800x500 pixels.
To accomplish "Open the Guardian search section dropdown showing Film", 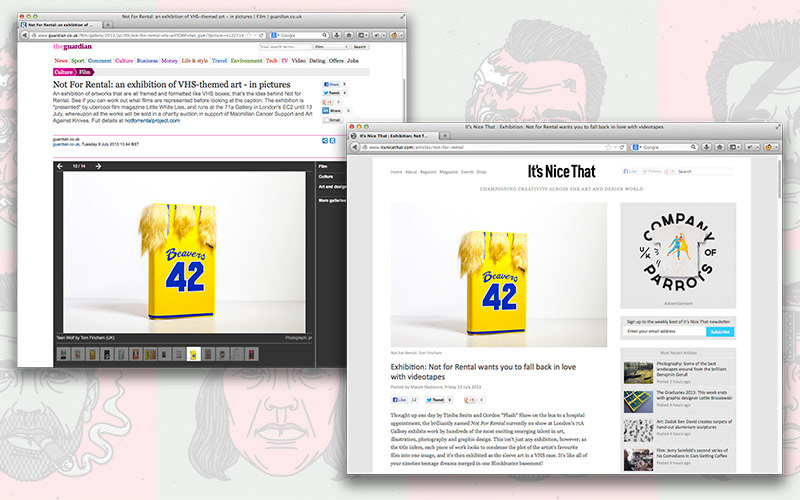I will tap(331, 46).
